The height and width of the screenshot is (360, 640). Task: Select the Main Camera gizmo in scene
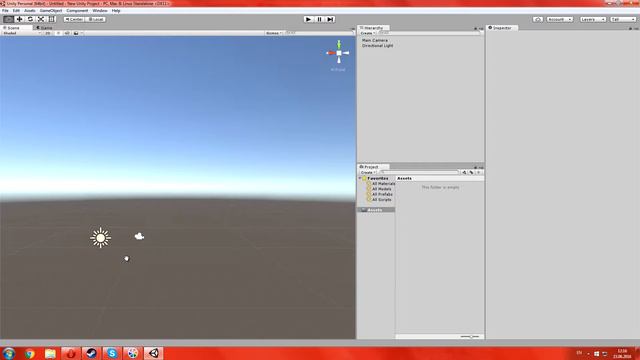139,236
